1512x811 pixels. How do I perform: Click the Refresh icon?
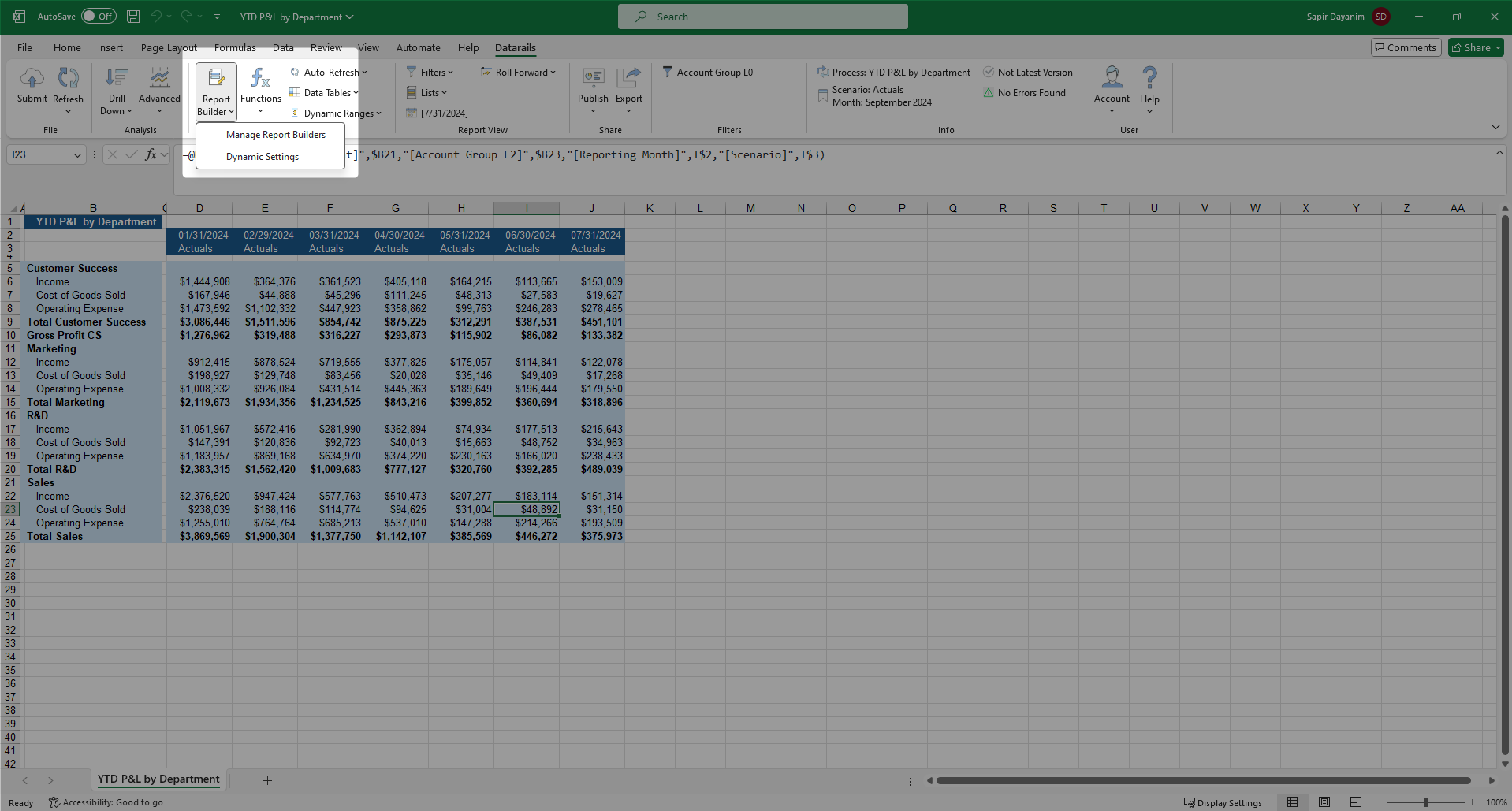pos(68,78)
